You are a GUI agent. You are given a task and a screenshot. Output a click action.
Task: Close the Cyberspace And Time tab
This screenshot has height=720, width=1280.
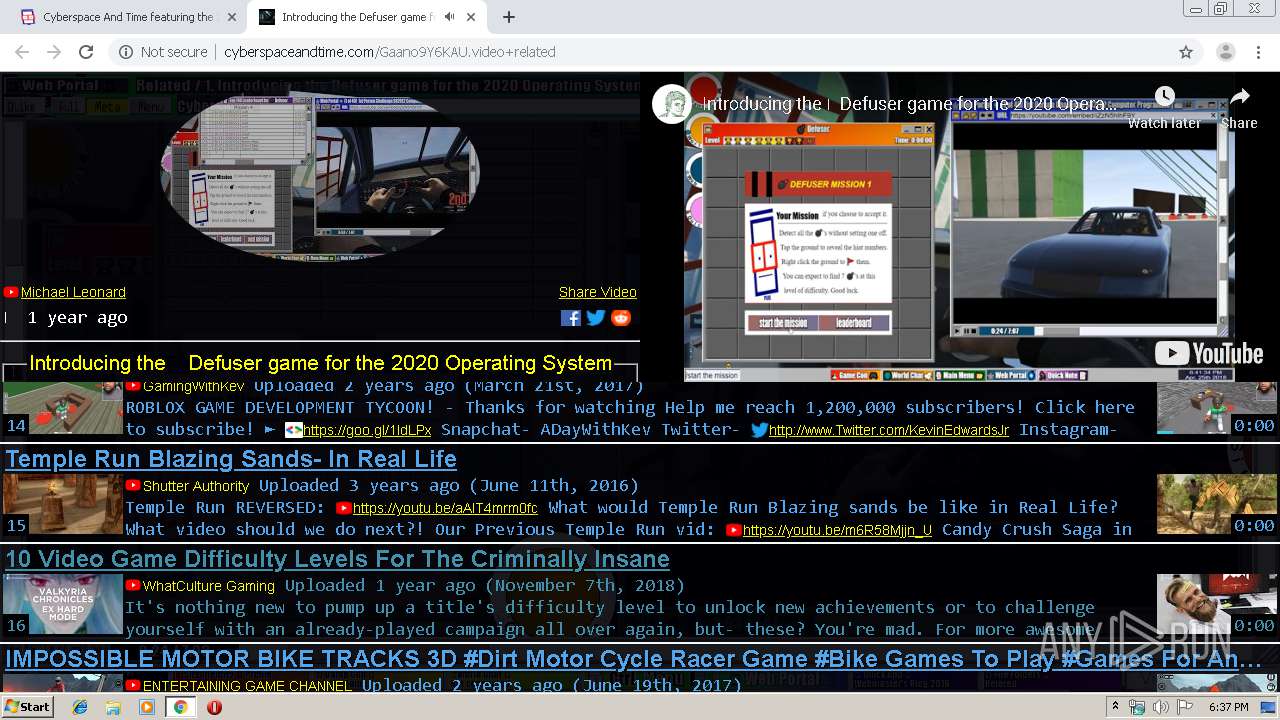[x=232, y=17]
